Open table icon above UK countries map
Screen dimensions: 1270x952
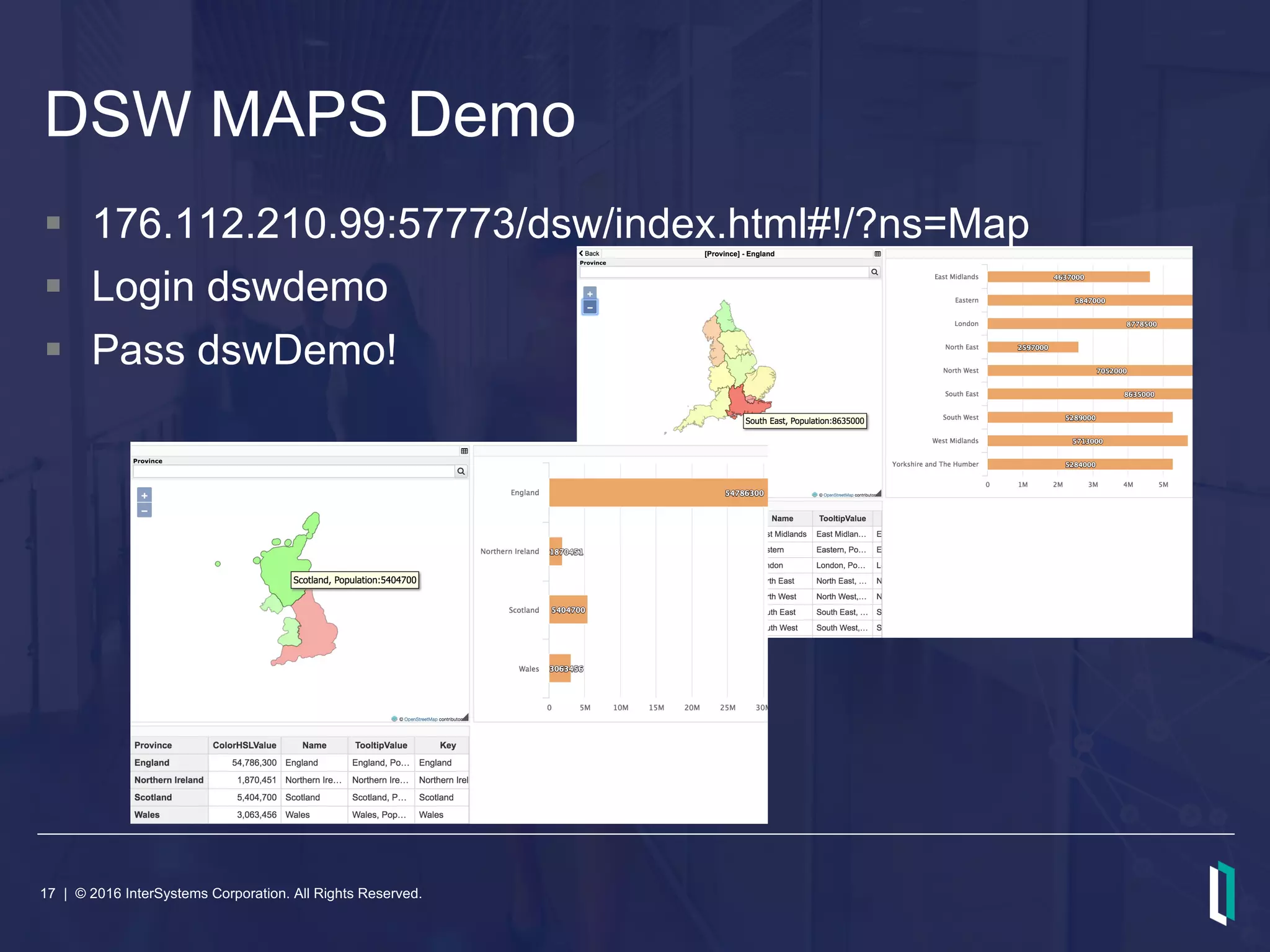464,451
